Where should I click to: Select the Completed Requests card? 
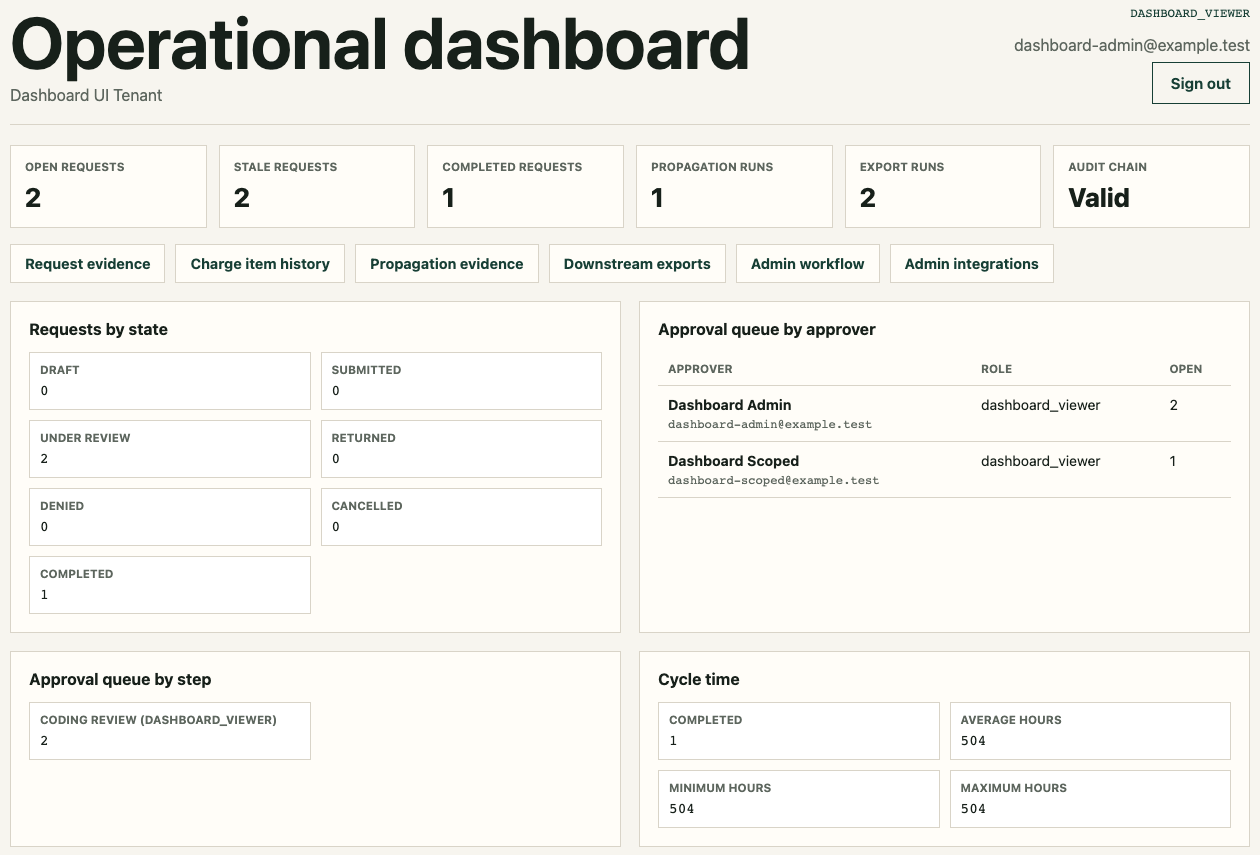pos(525,186)
